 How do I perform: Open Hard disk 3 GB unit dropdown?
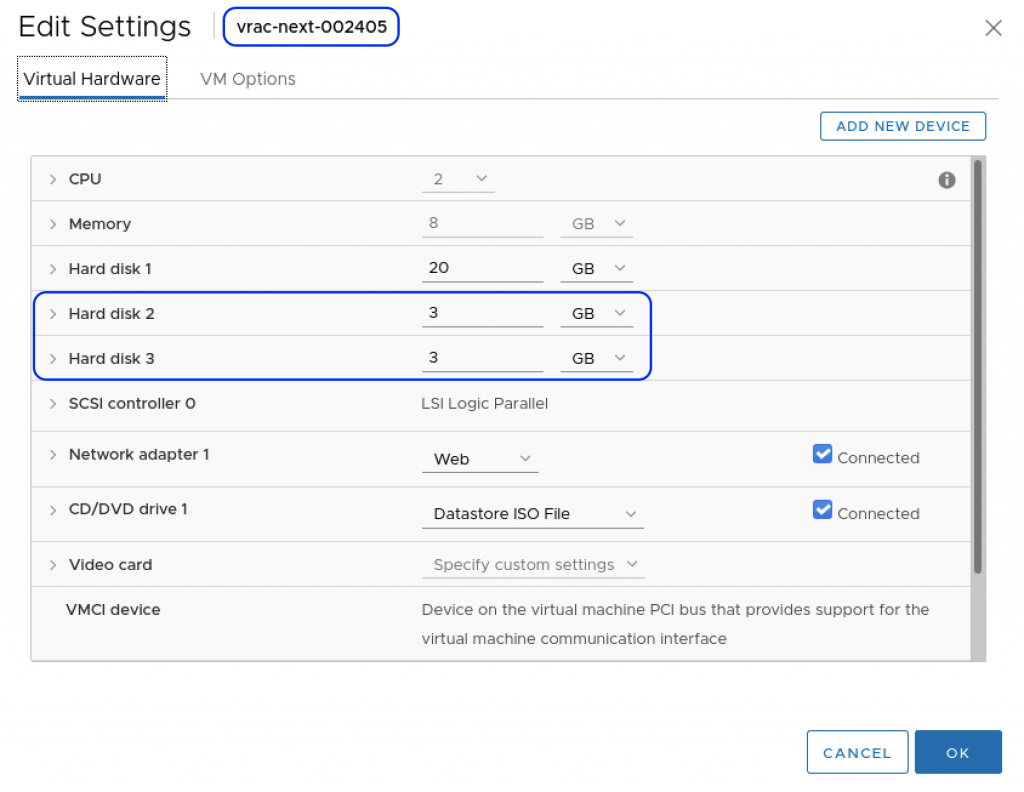tap(597, 358)
